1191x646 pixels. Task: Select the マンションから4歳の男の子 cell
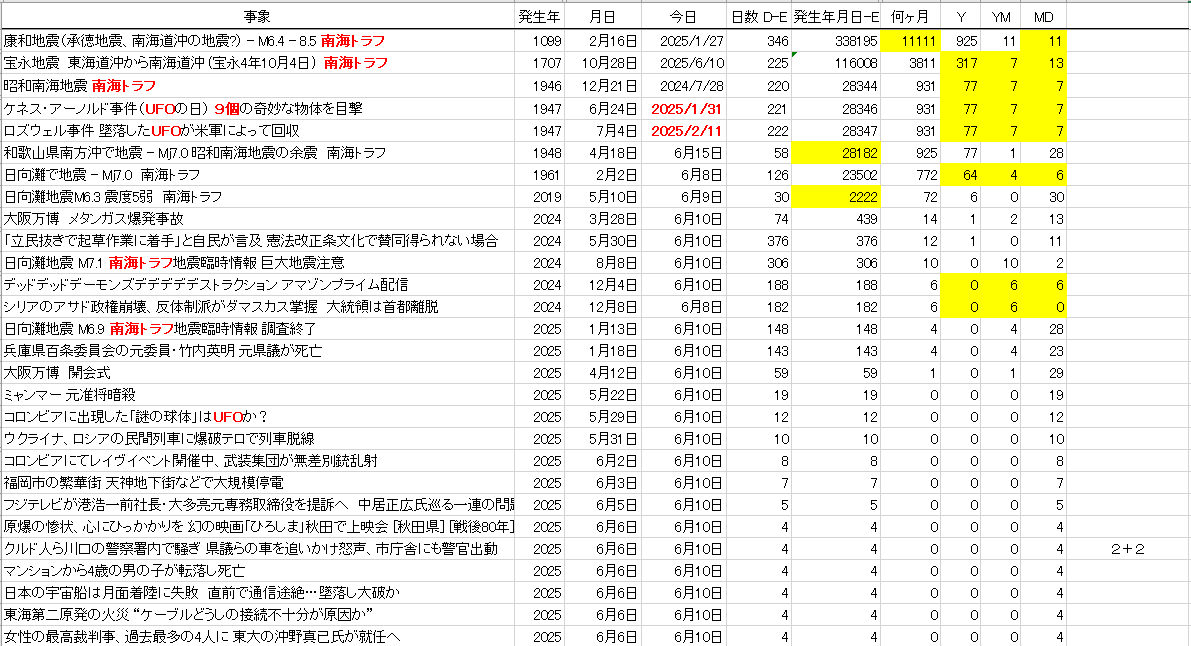[x=257, y=571]
